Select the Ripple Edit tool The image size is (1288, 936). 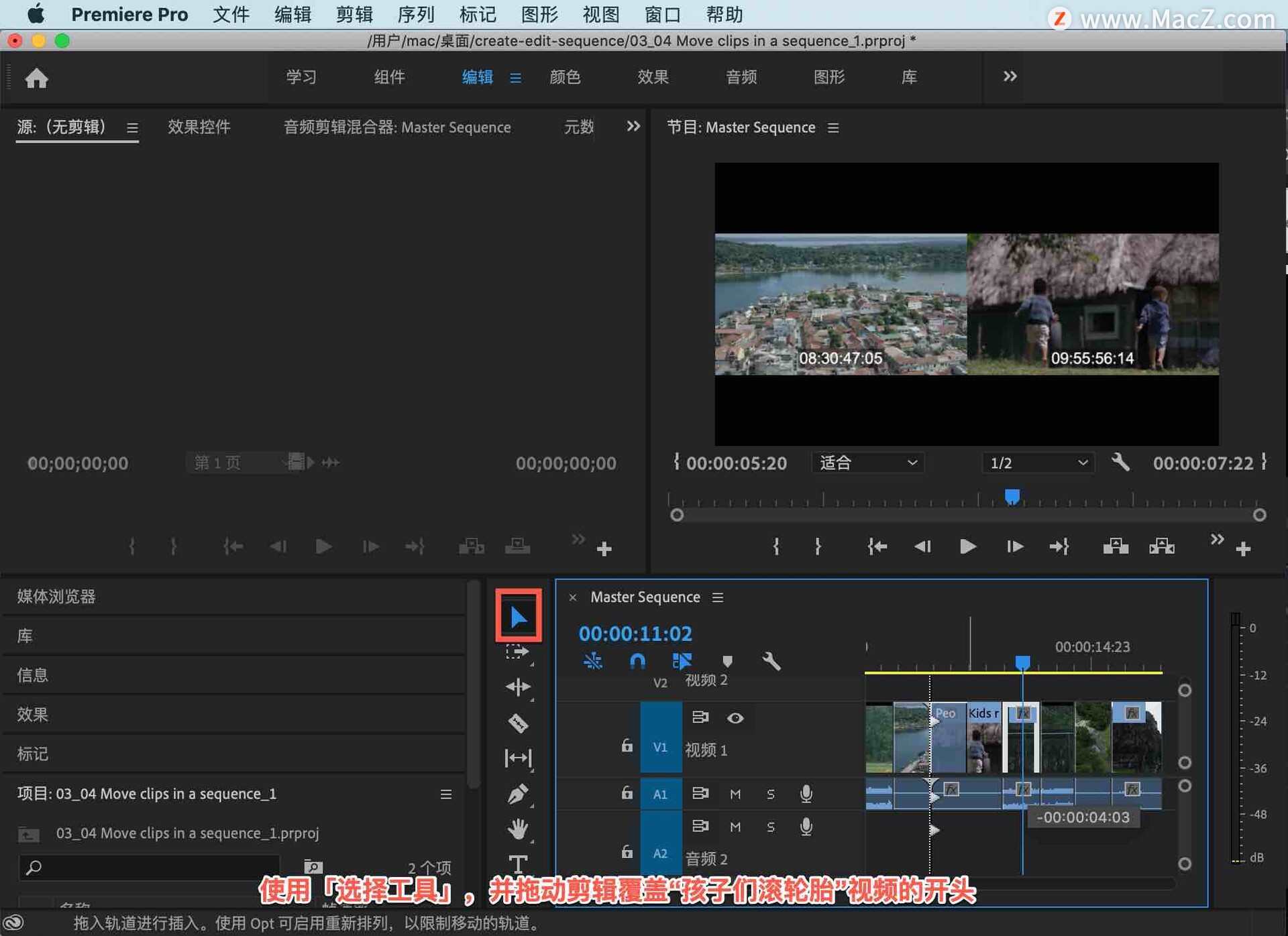pyautogui.click(x=518, y=687)
